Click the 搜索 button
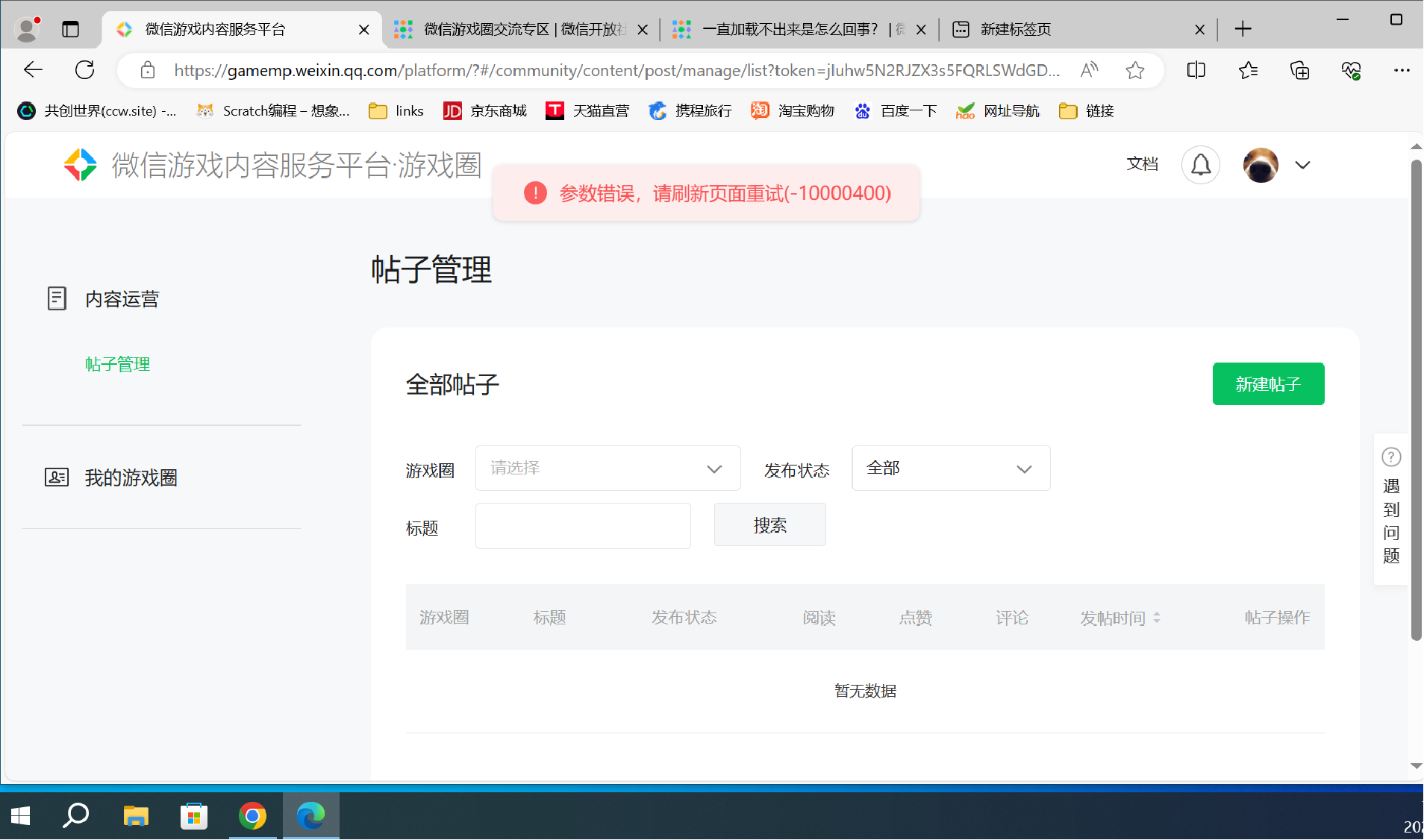The height and width of the screenshot is (840, 1424). click(x=769, y=524)
